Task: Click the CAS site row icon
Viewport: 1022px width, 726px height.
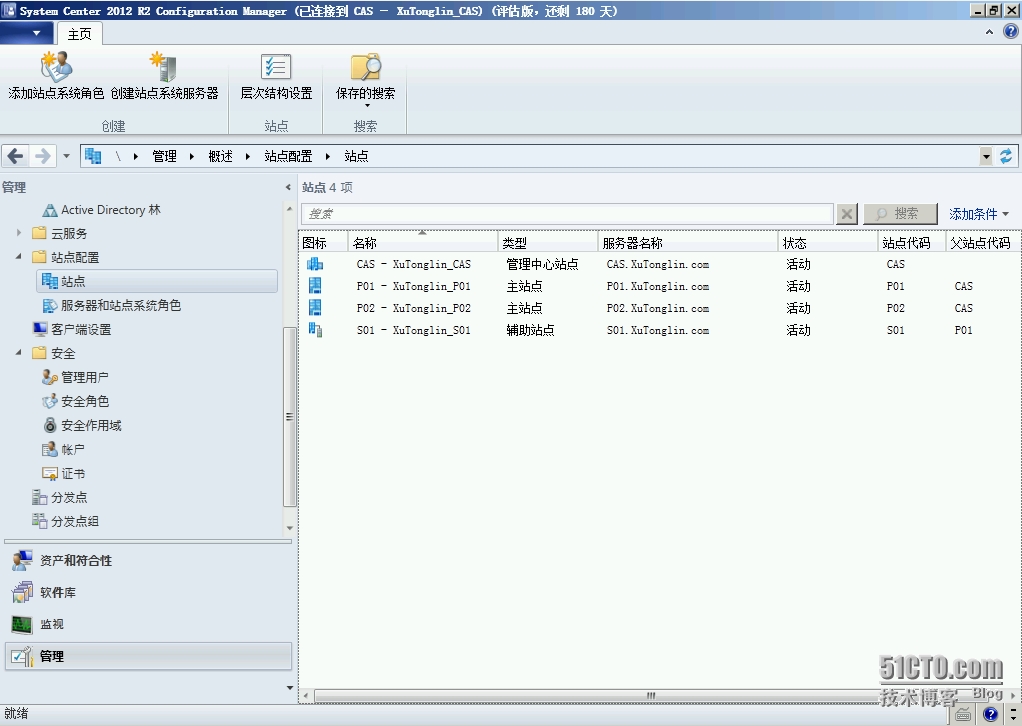Action: [315, 264]
